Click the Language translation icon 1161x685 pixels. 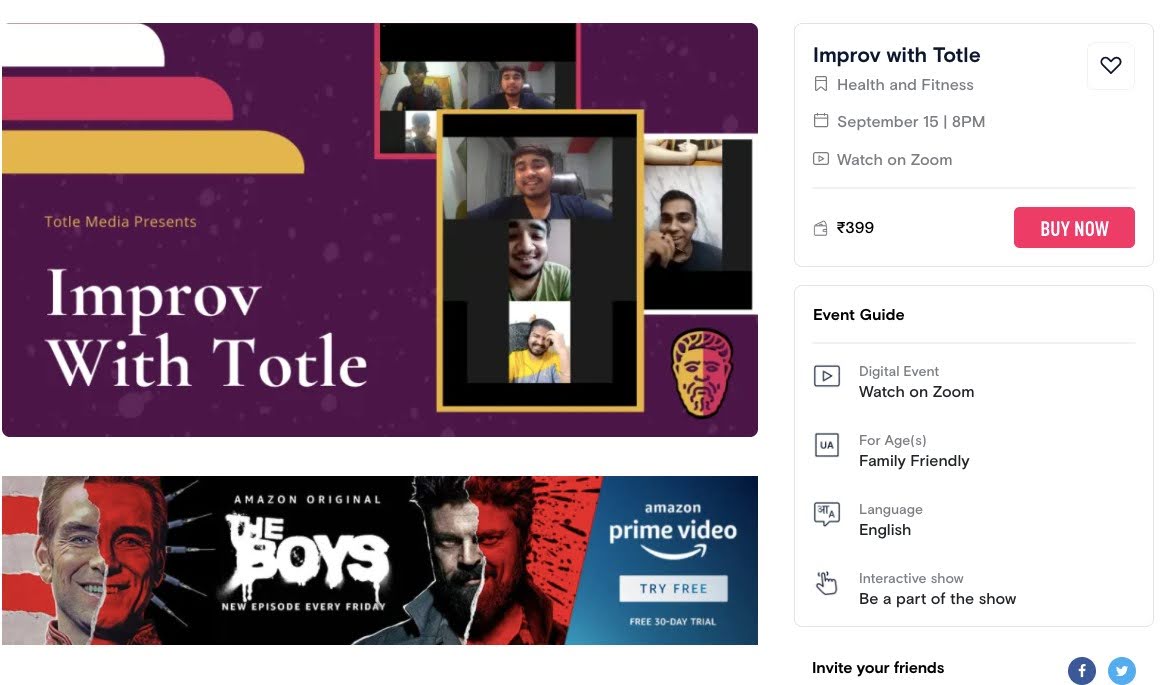(826, 513)
